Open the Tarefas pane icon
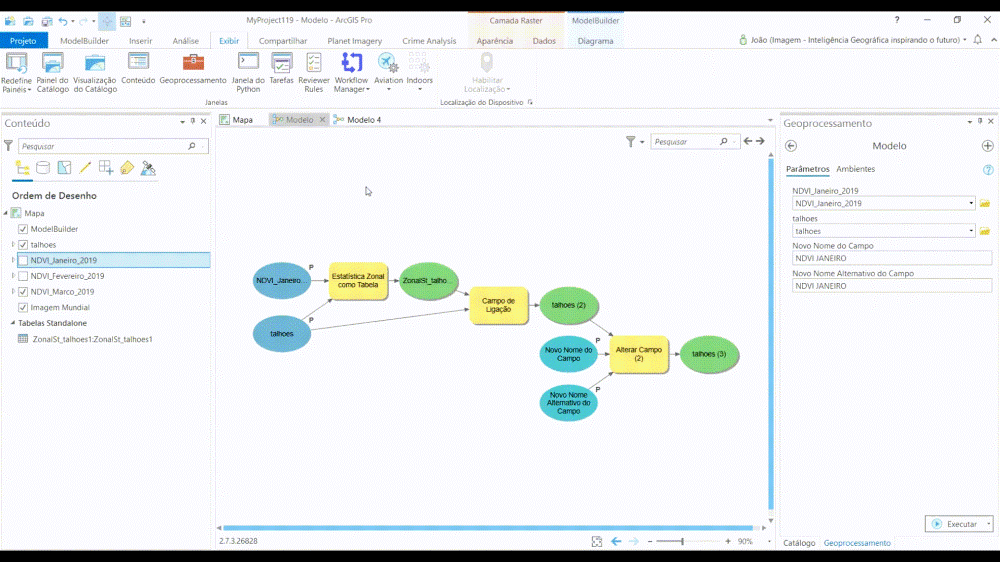Viewport: 1000px width, 562px height. tap(281, 63)
